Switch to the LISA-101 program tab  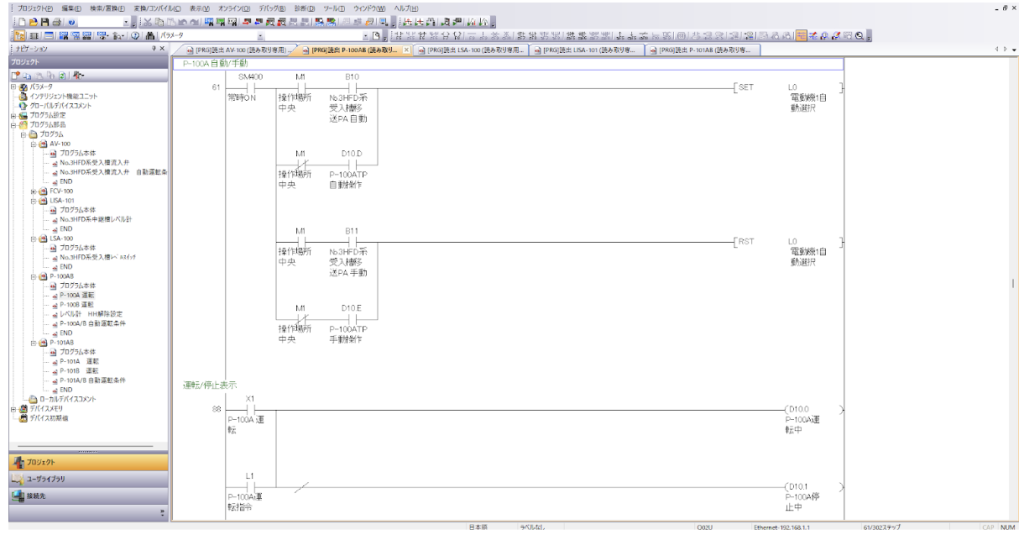[586, 50]
